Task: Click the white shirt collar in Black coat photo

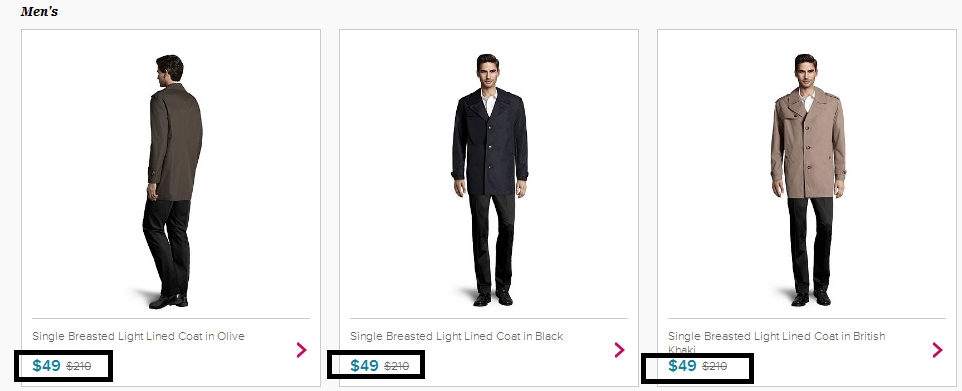Action: [x=488, y=100]
